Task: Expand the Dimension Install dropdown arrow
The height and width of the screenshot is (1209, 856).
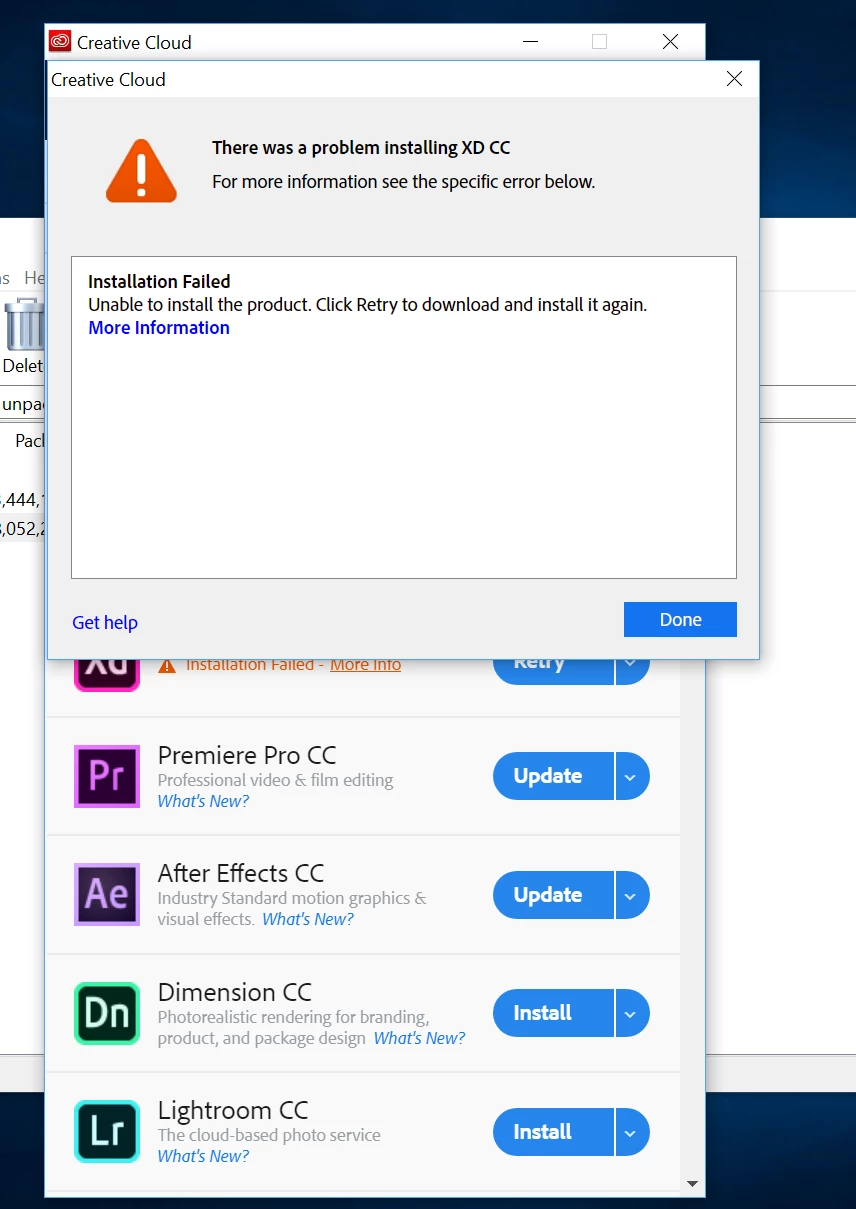Action: click(632, 1013)
